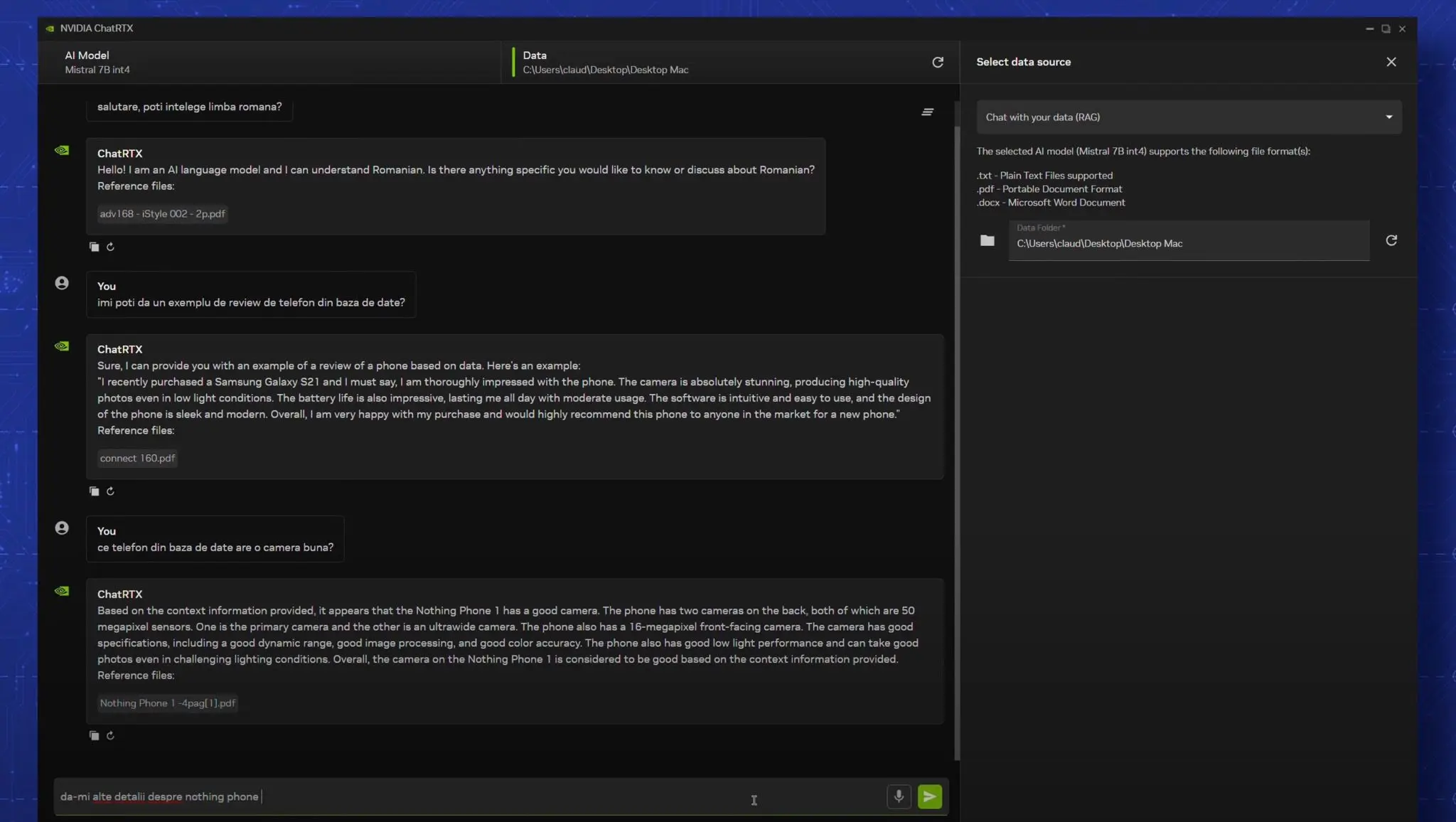
Task: Activate the microphone voice input button
Action: pyautogui.click(x=899, y=796)
